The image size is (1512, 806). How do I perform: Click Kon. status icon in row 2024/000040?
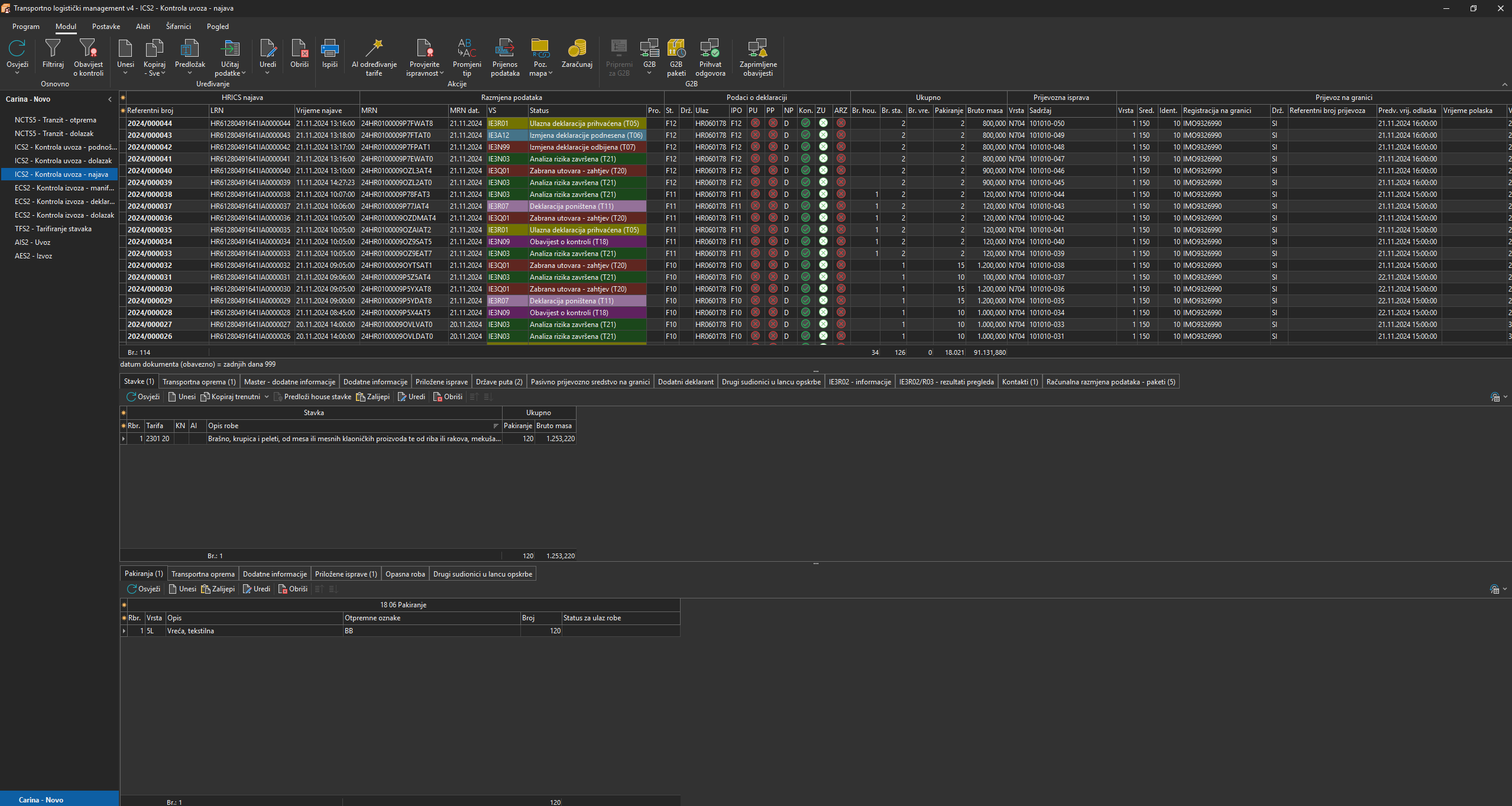[x=805, y=170]
